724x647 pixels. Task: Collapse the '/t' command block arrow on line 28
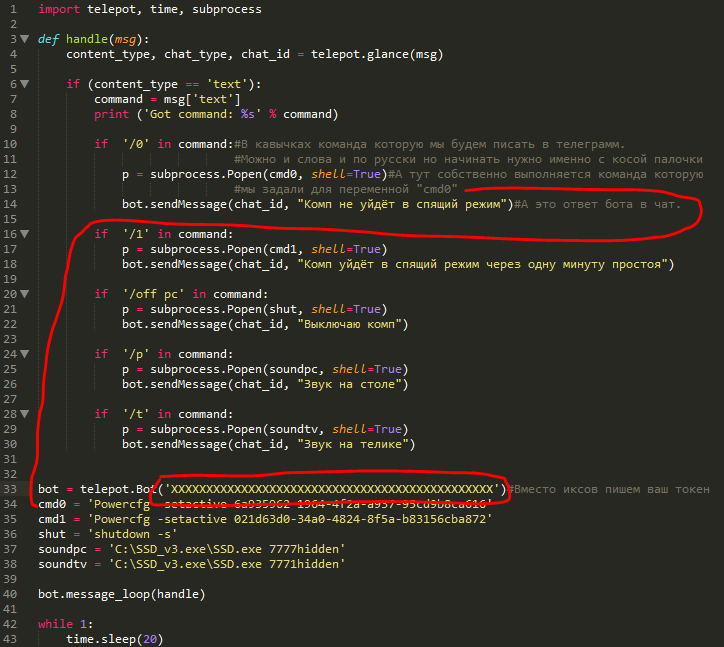pyautogui.click(x=24, y=414)
